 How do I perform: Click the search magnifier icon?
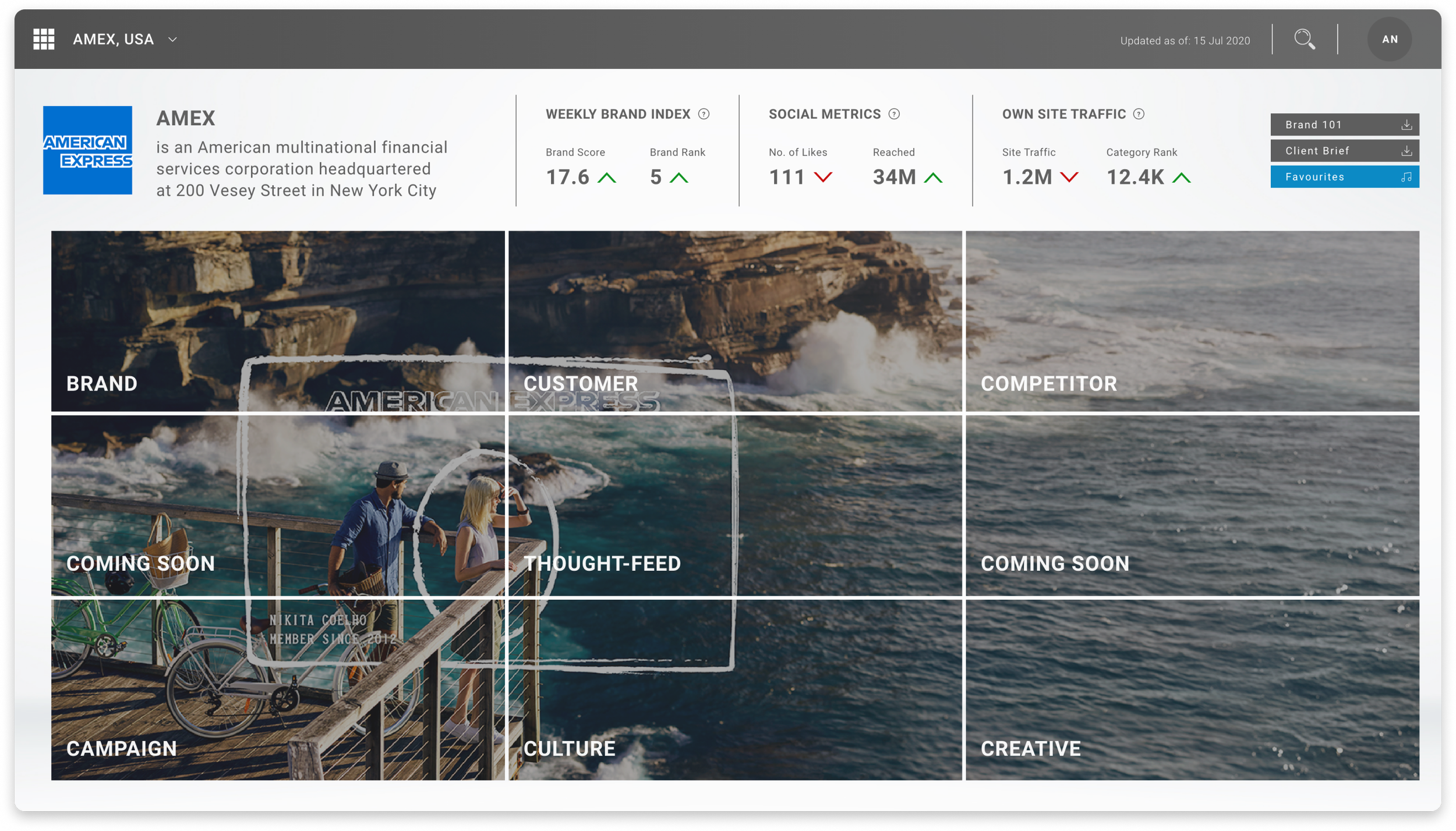tap(1304, 40)
